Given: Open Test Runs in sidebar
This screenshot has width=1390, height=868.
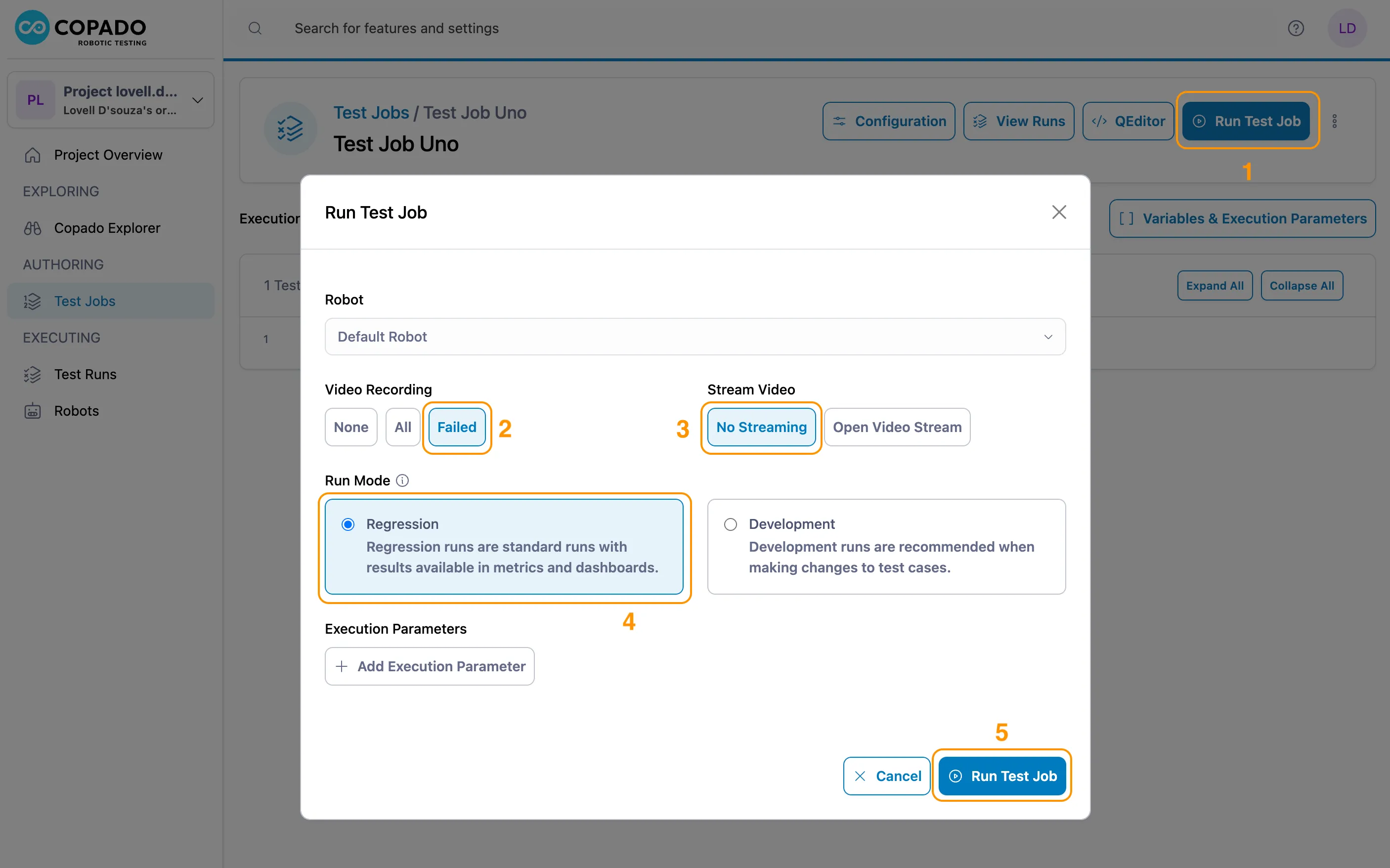Looking at the screenshot, I should click(x=85, y=374).
